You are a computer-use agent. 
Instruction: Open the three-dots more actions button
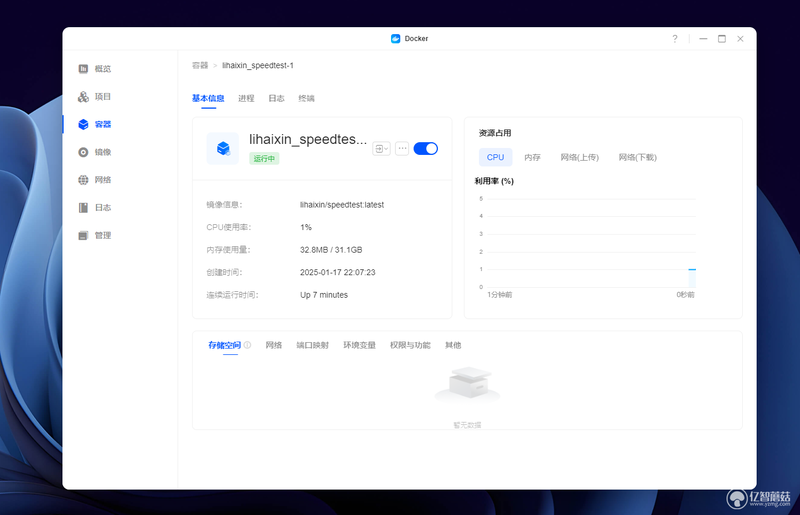click(402, 149)
